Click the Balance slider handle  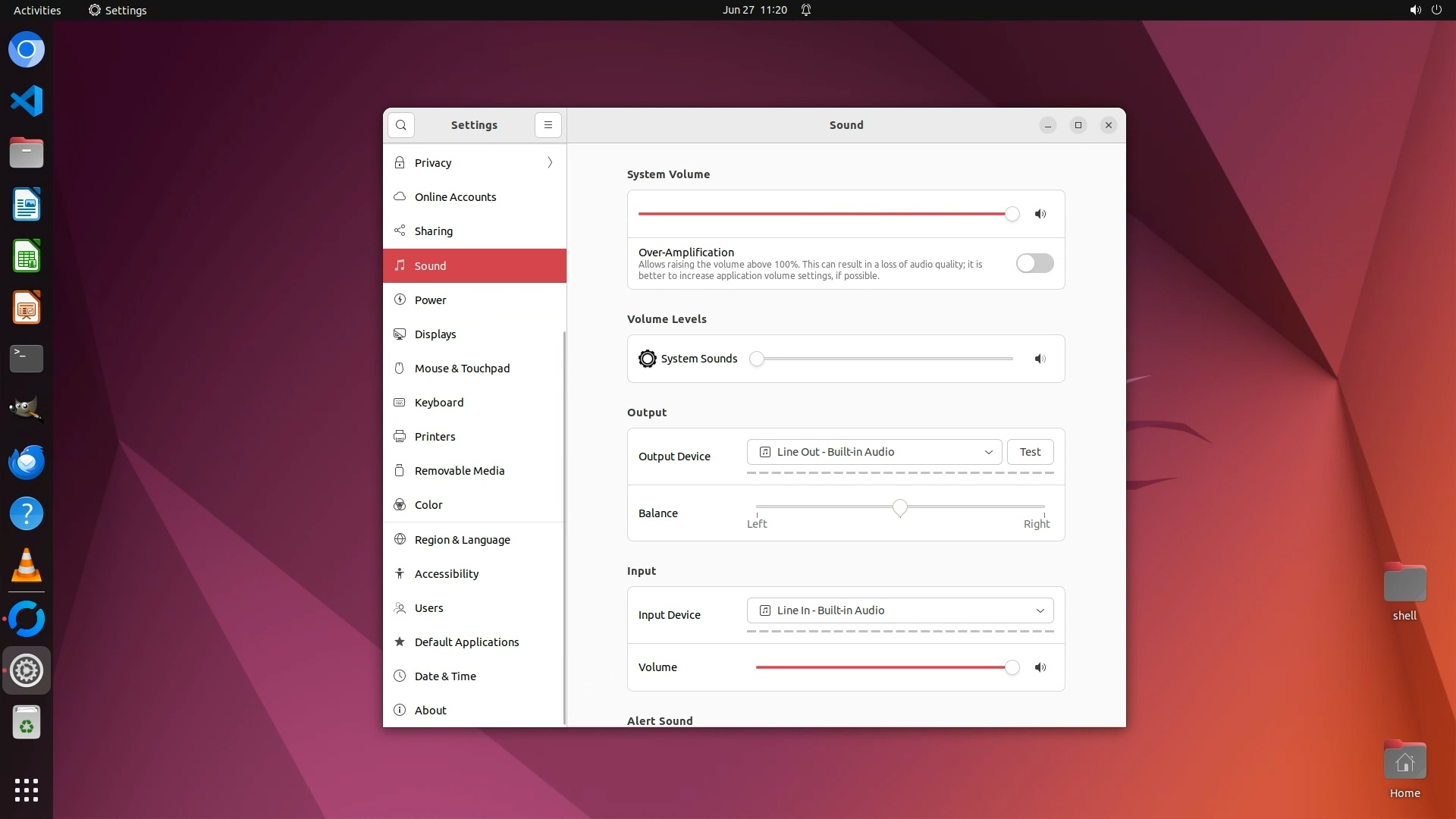coord(899,507)
